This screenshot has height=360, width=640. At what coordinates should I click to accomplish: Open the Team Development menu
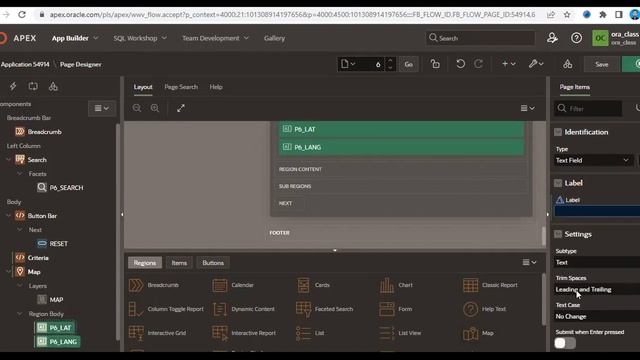tap(215, 38)
